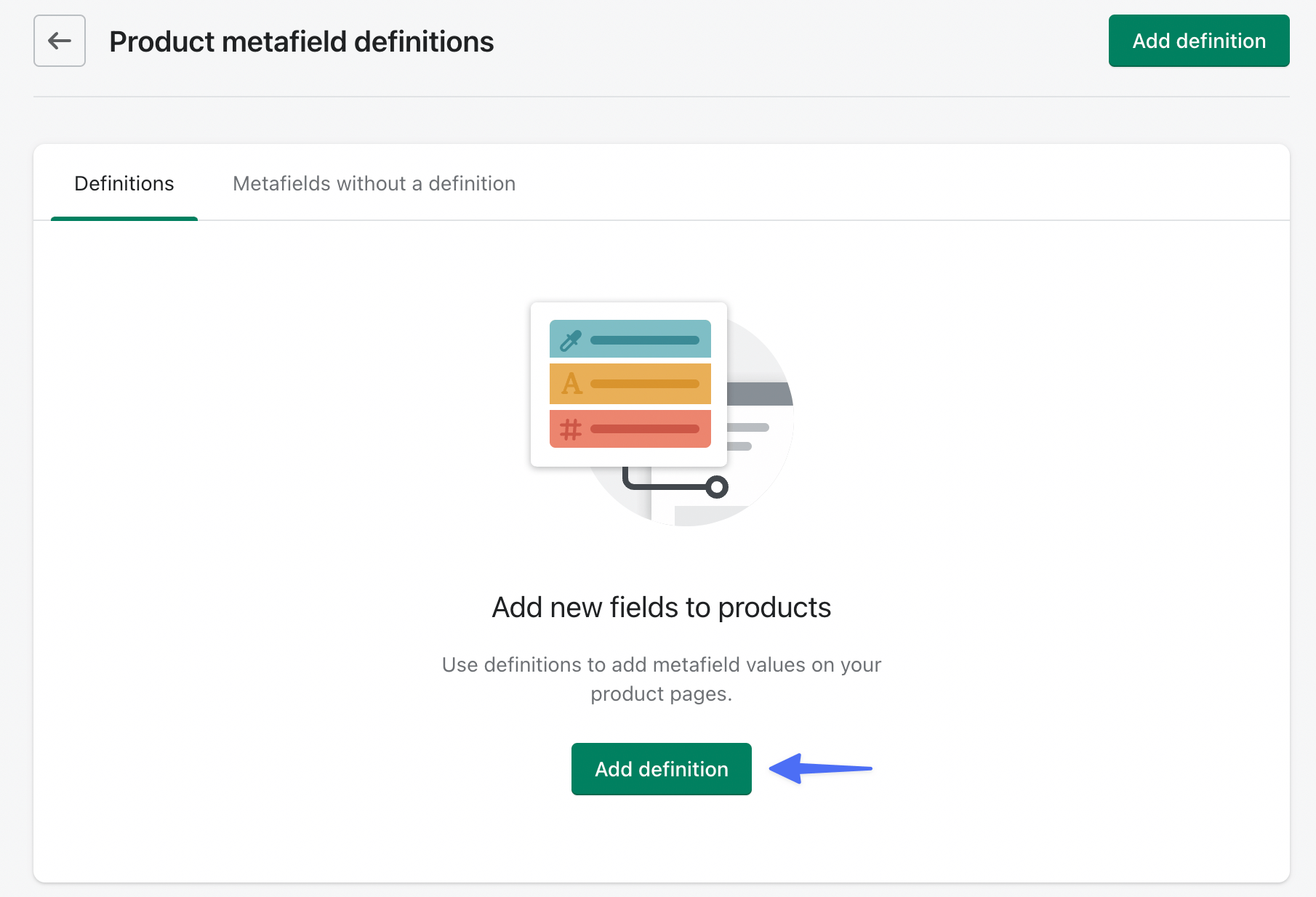
Task: Click the blue annotation arrow
Action: tap(822, 768)
